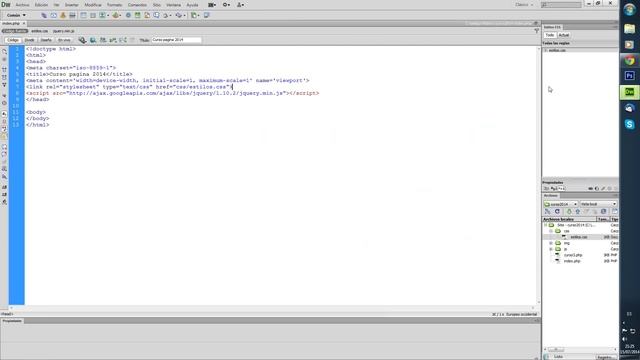The height and width of the screenshot is (360, 640).
Task: Expand the img folder
Action: point(551,243)
